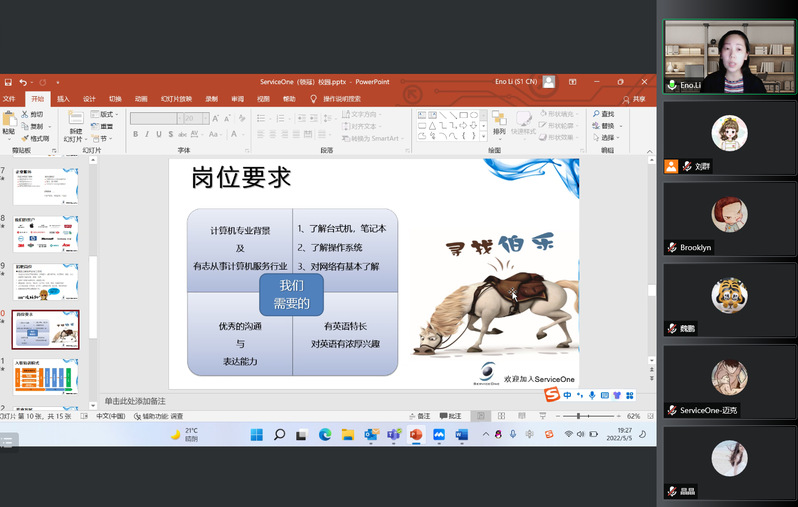Switch to the Design (设计) tab
This screenshot has height=507, width=798.
click(89, 99)
